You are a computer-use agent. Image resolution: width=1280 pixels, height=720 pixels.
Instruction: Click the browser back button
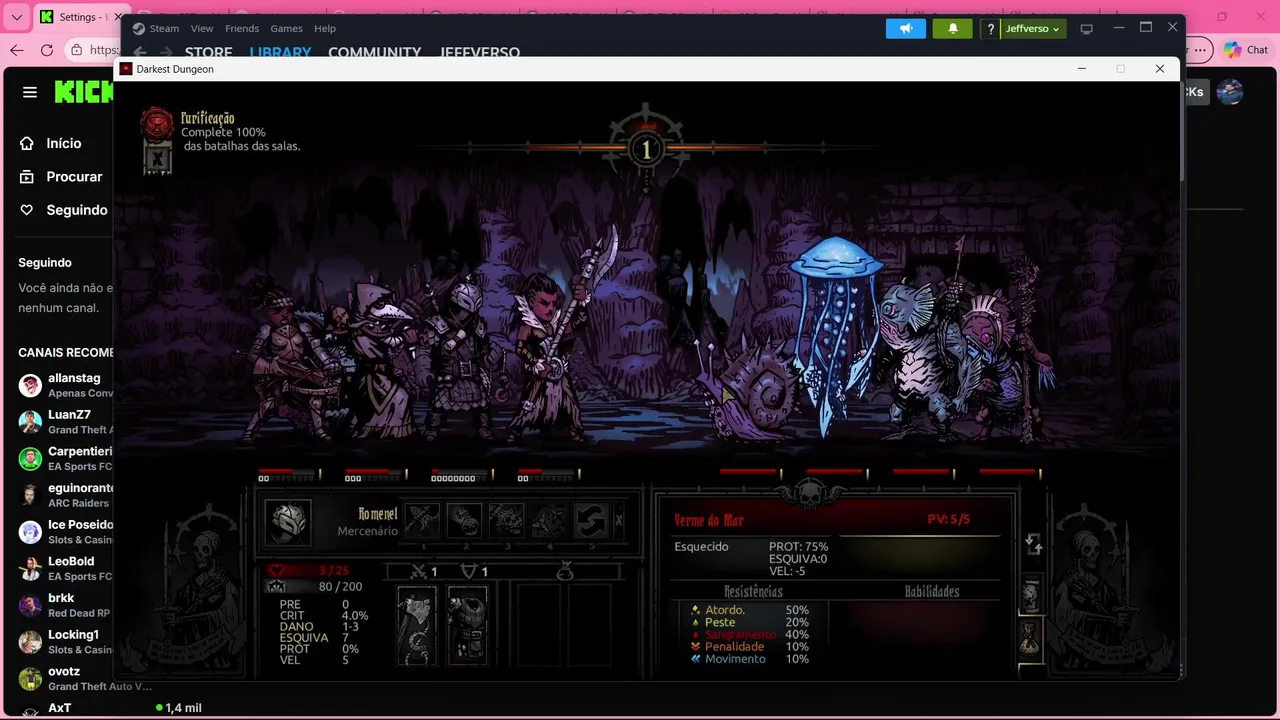pos(17,50)
